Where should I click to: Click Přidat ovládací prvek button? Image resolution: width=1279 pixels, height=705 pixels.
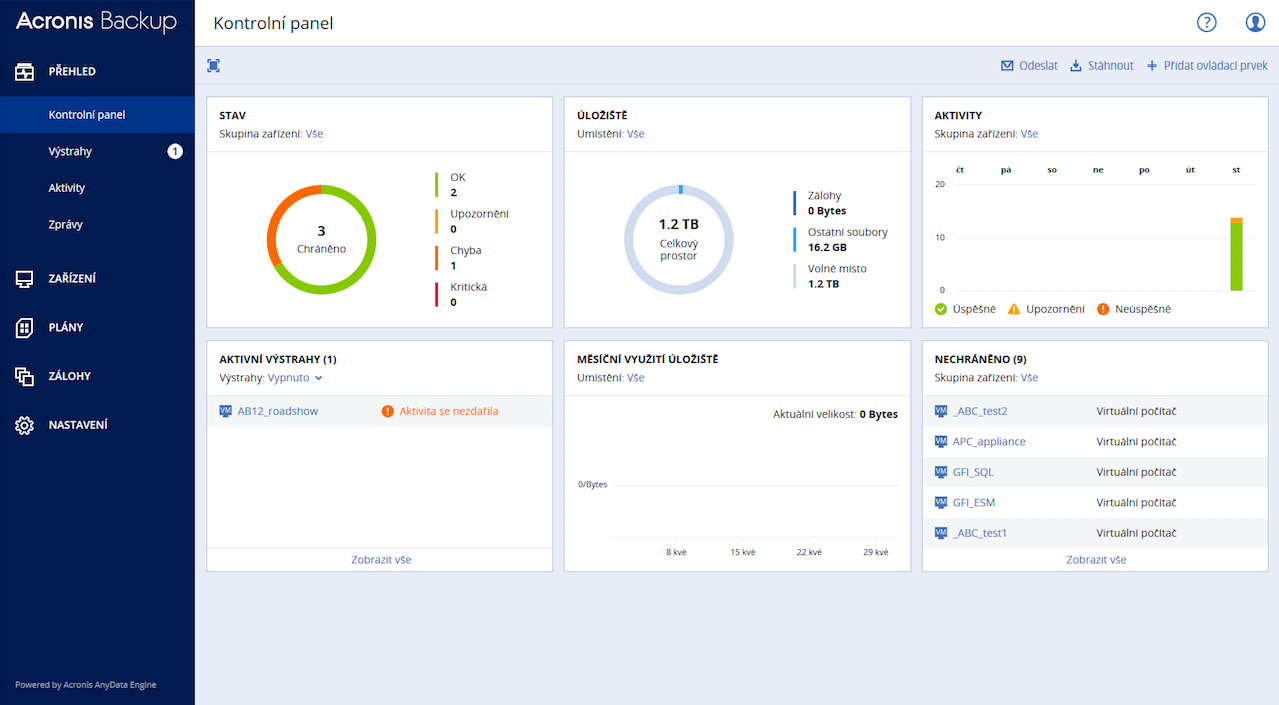[1207, 66]
